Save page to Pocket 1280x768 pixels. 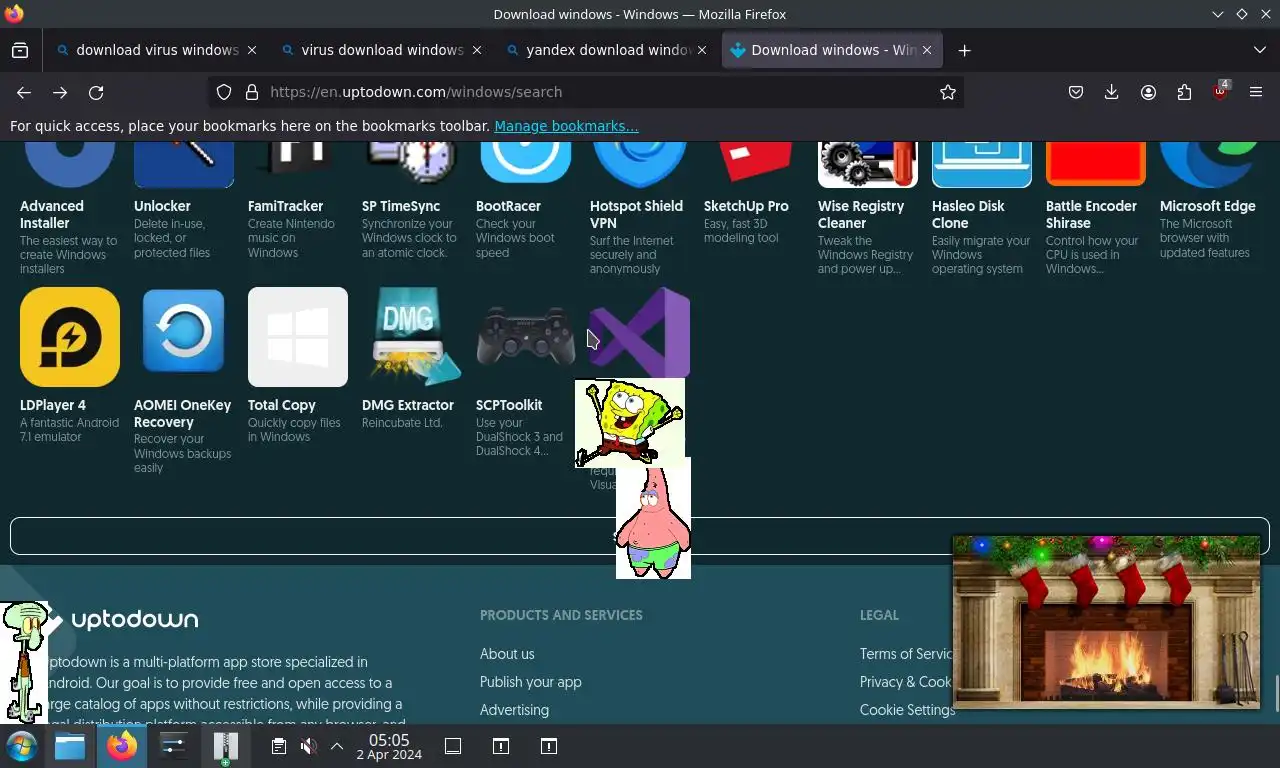(1076, 92)
